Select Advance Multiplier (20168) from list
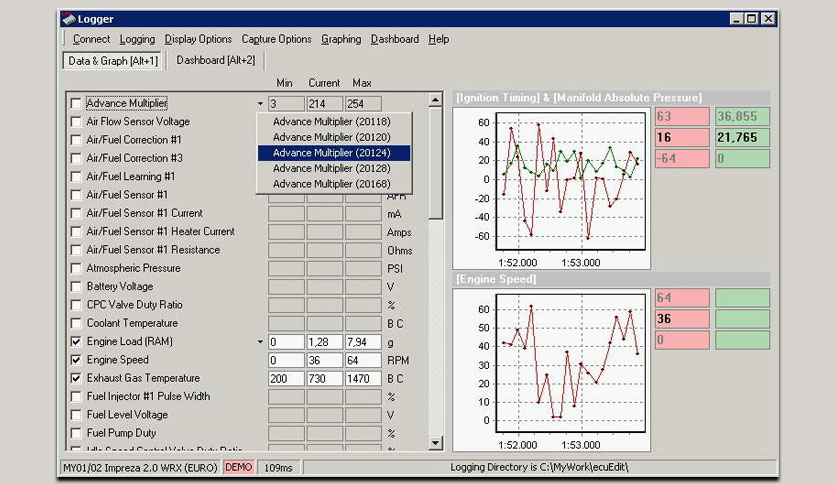 tap(333, 184)
